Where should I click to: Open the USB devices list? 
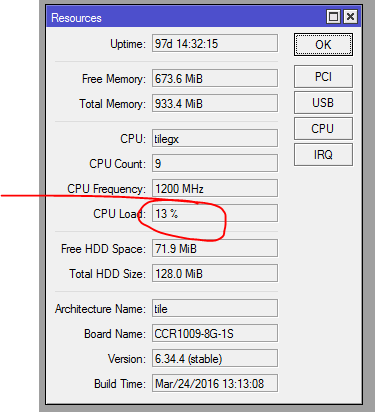click(x=323, y=103)
